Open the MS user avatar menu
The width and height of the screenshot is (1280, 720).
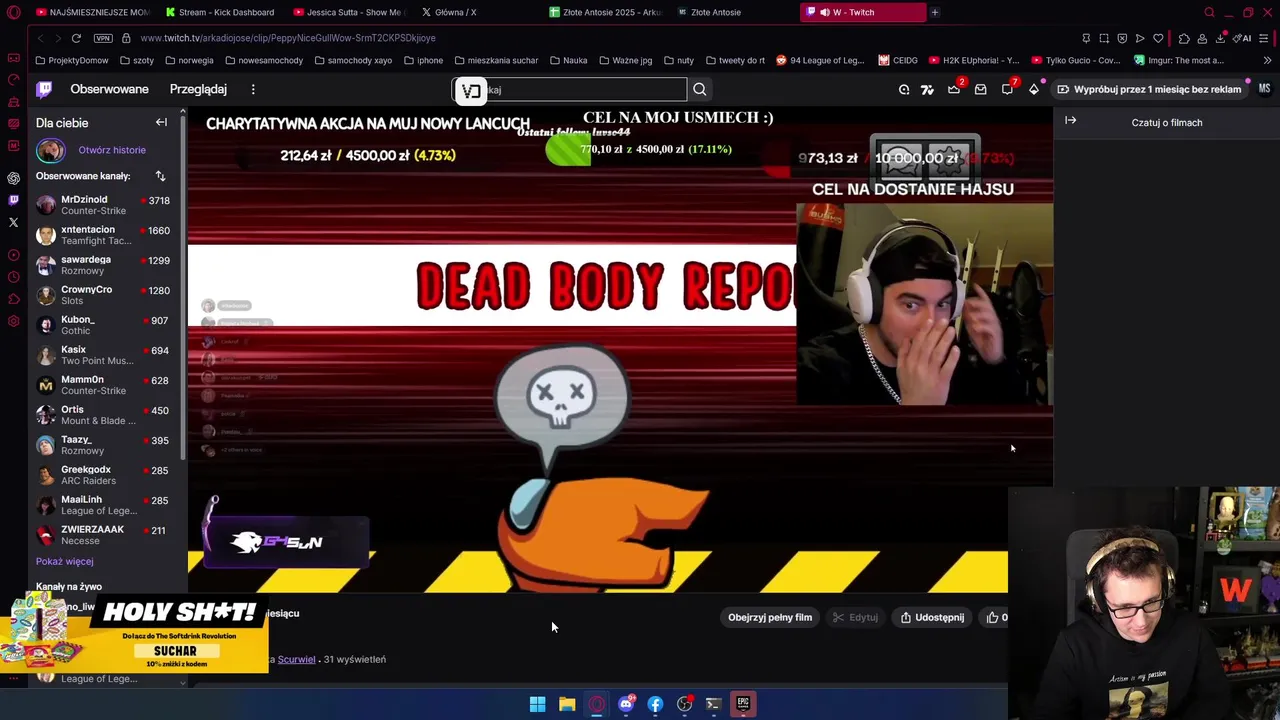(x=1264, y=89)
